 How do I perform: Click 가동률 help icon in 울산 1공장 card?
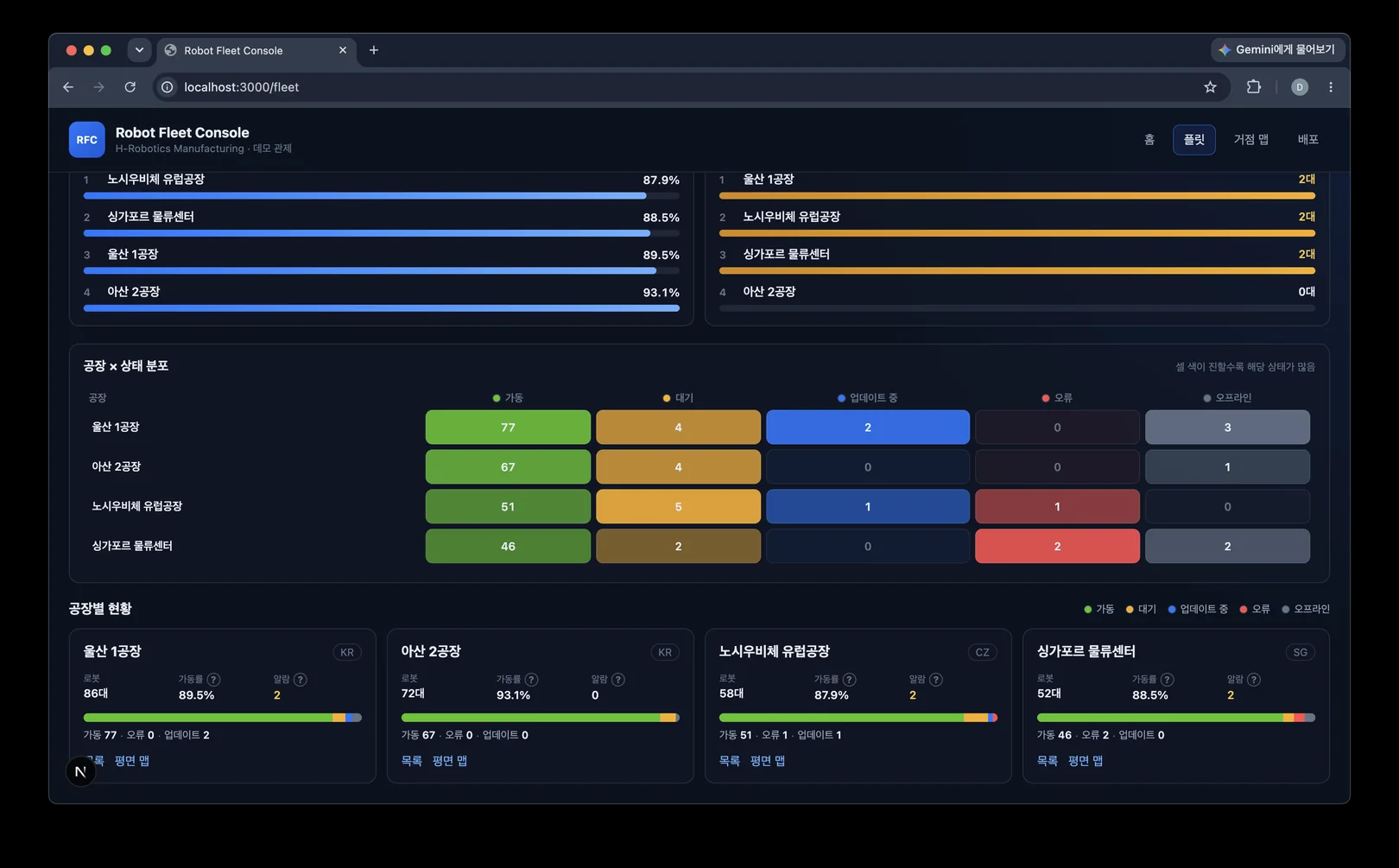pos(213,680)
